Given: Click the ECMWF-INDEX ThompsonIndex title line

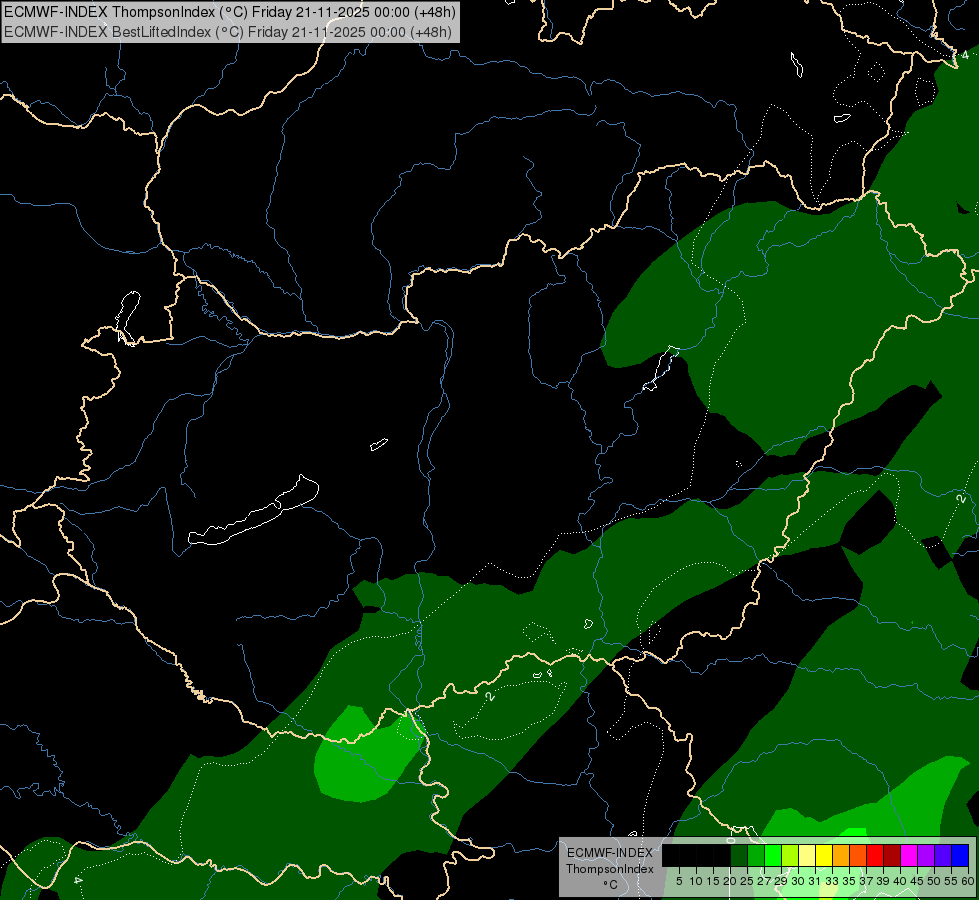Looking at the screenshot, I should [x=230, y=12].
